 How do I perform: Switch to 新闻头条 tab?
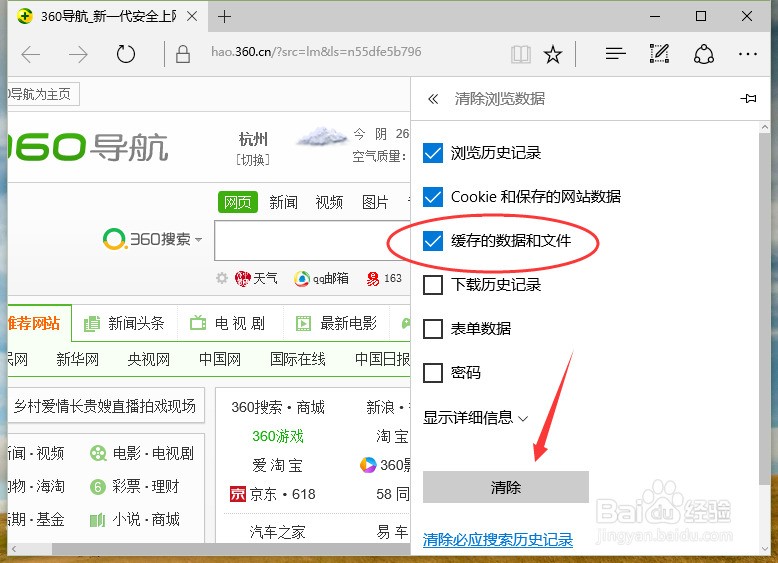pos(125,323)
